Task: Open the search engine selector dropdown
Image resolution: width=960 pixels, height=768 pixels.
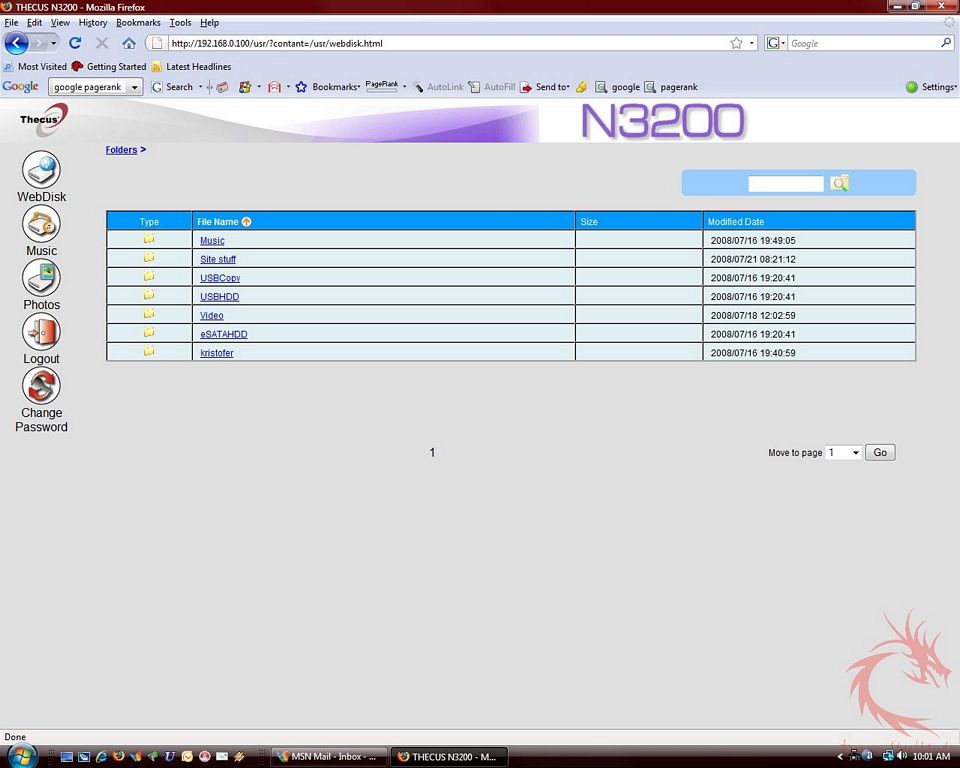Action: pyautogui.click(x=776, y=43)
